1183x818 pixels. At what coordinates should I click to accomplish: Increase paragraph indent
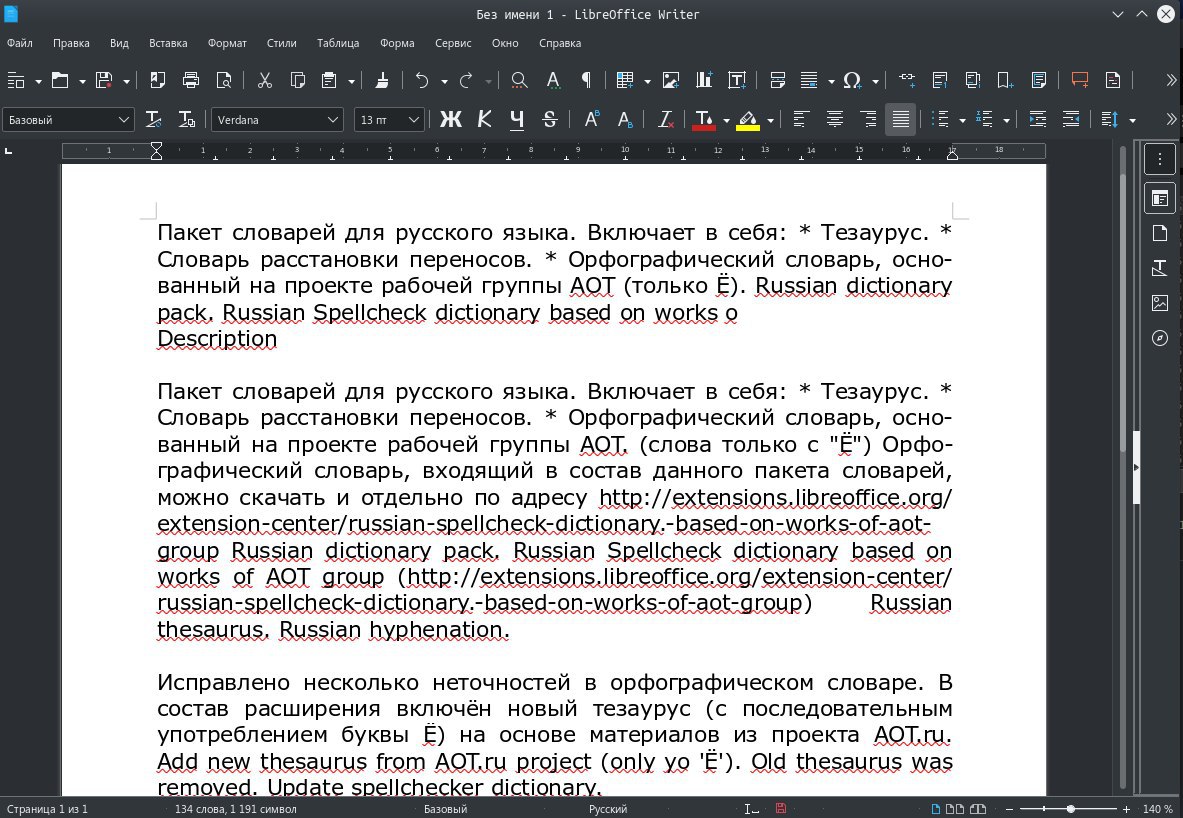[1037, 119]
